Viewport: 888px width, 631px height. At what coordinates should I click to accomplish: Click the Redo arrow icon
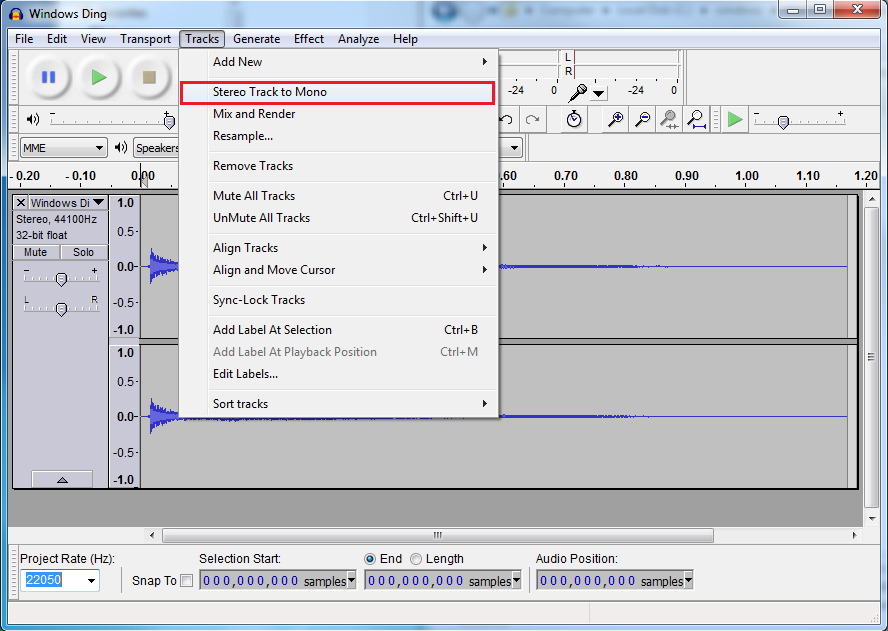(x=533, y=119)
